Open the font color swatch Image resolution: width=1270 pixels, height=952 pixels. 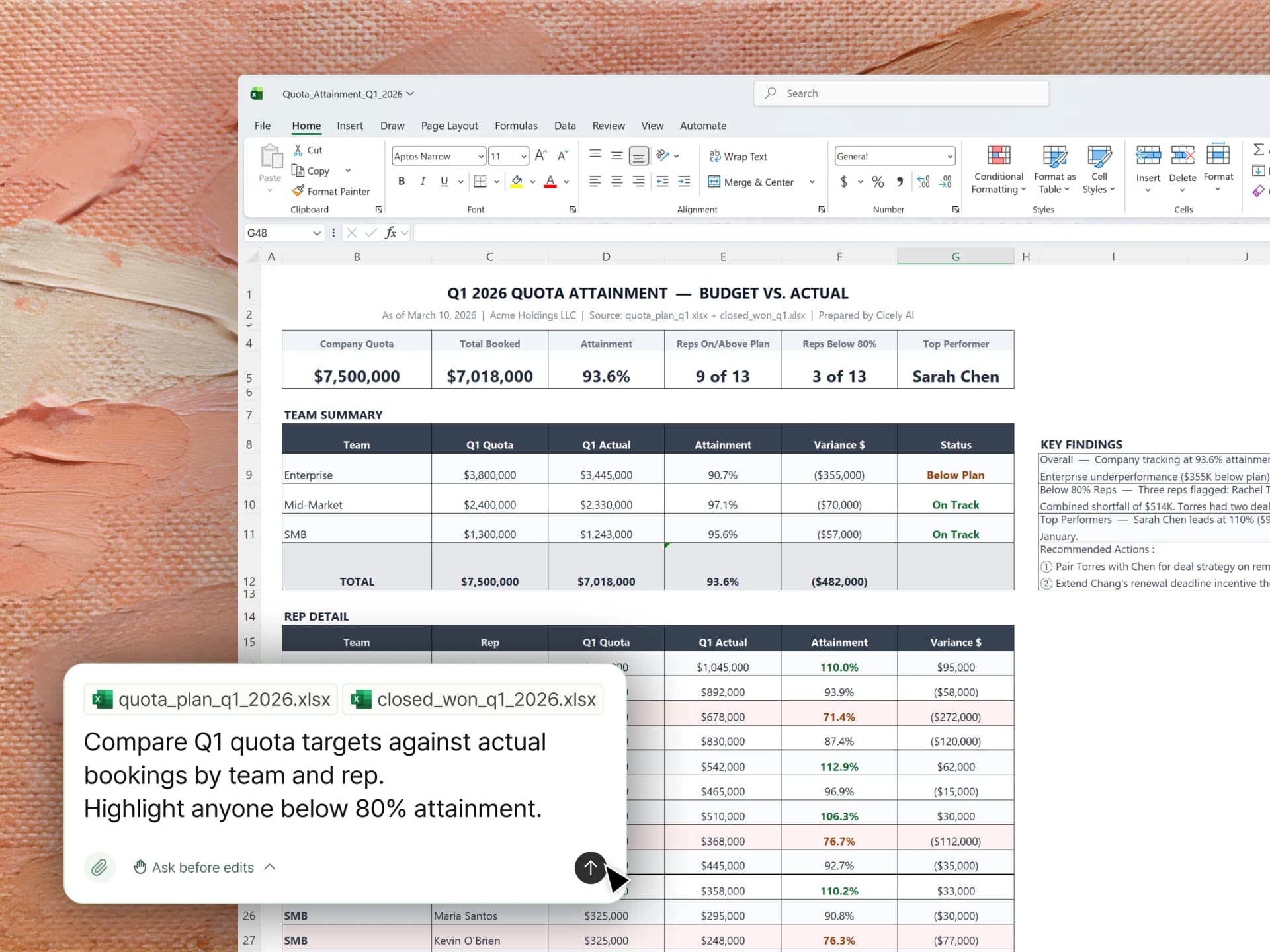[x=550, y=182]
